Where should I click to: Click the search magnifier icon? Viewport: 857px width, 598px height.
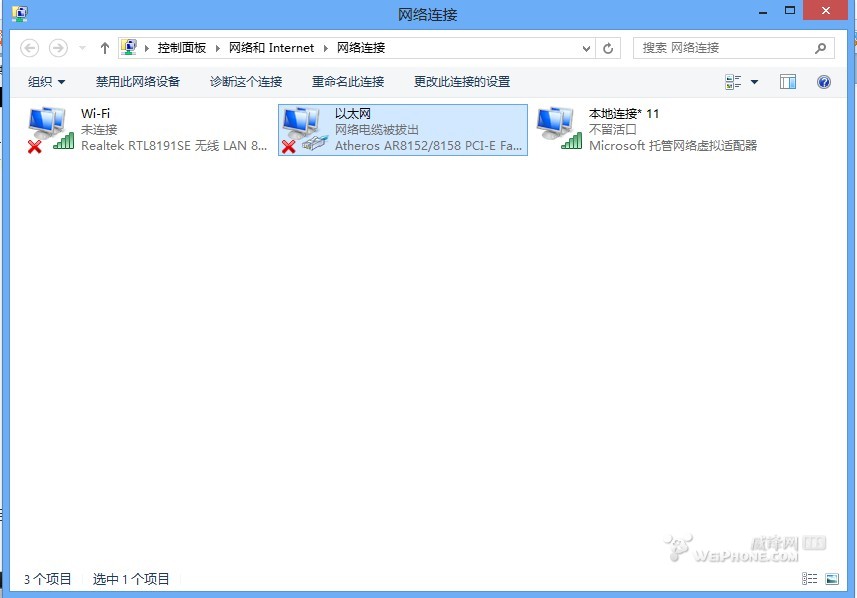[x=820, y=48]
